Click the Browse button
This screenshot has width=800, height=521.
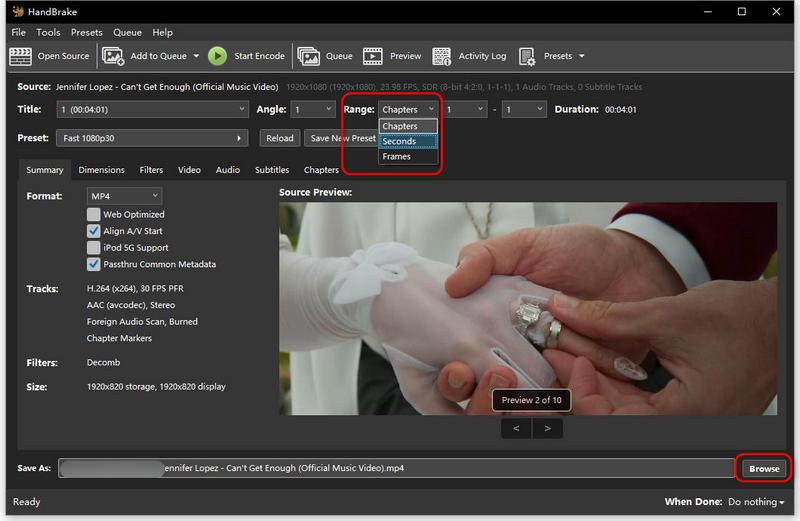point(764,468)
